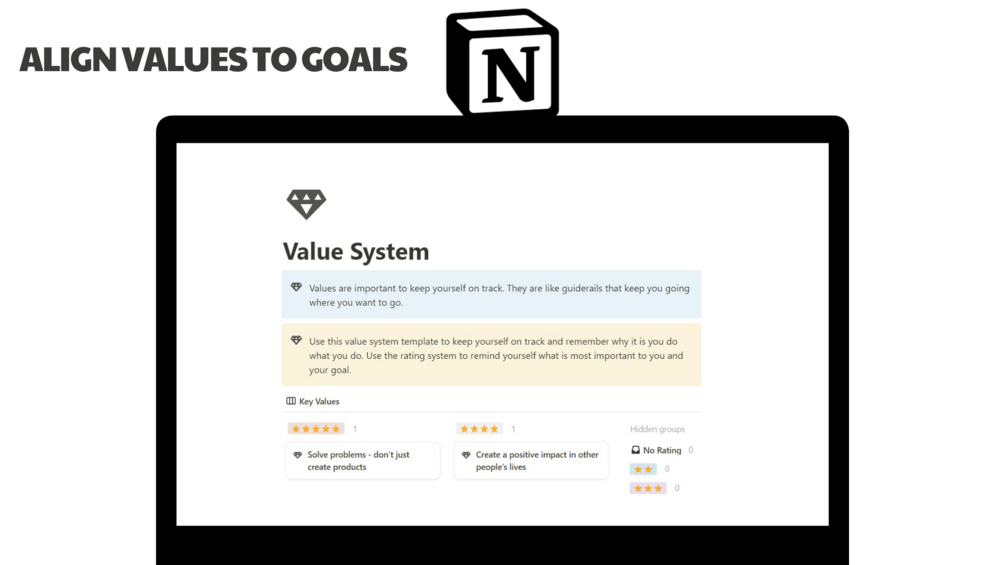Viewport: 1005px width, 565px height.
Task: Open Create a positive impact card
Action: (531, 461)
